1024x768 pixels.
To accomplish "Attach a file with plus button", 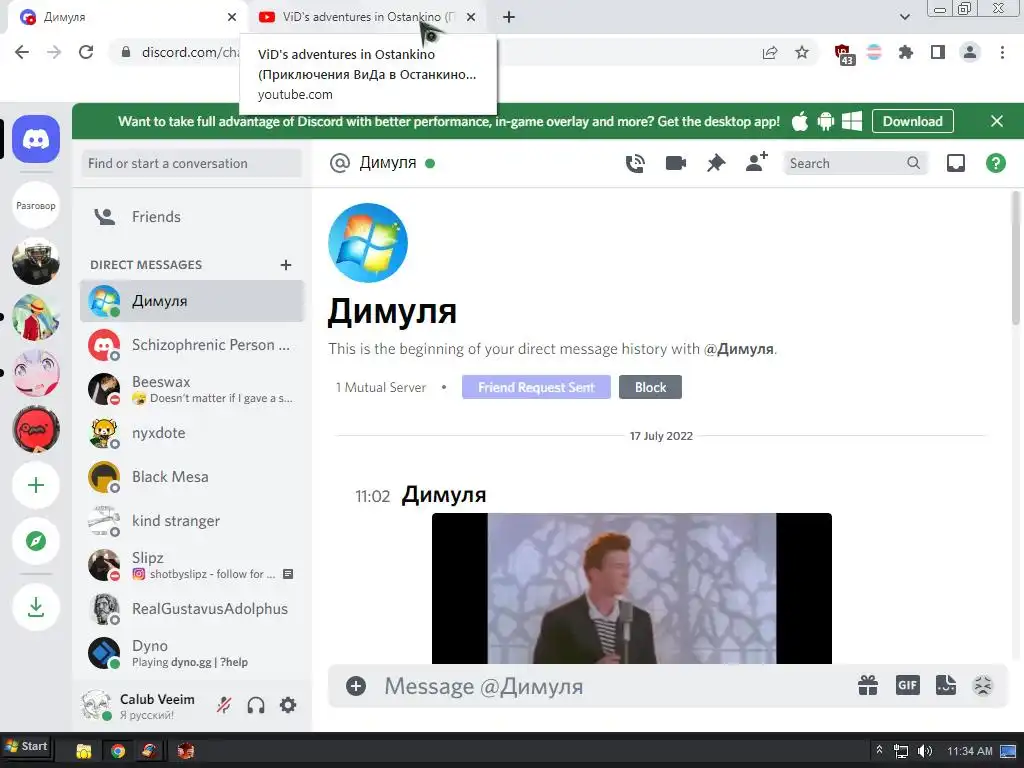I will 356,686.
